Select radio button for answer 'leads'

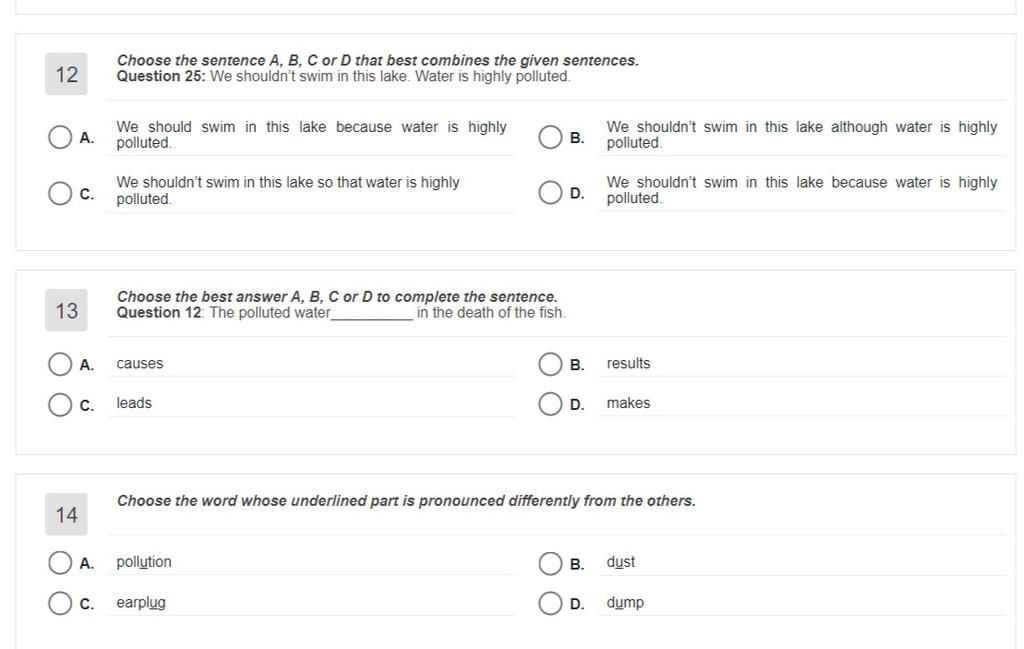pos(59,405)
